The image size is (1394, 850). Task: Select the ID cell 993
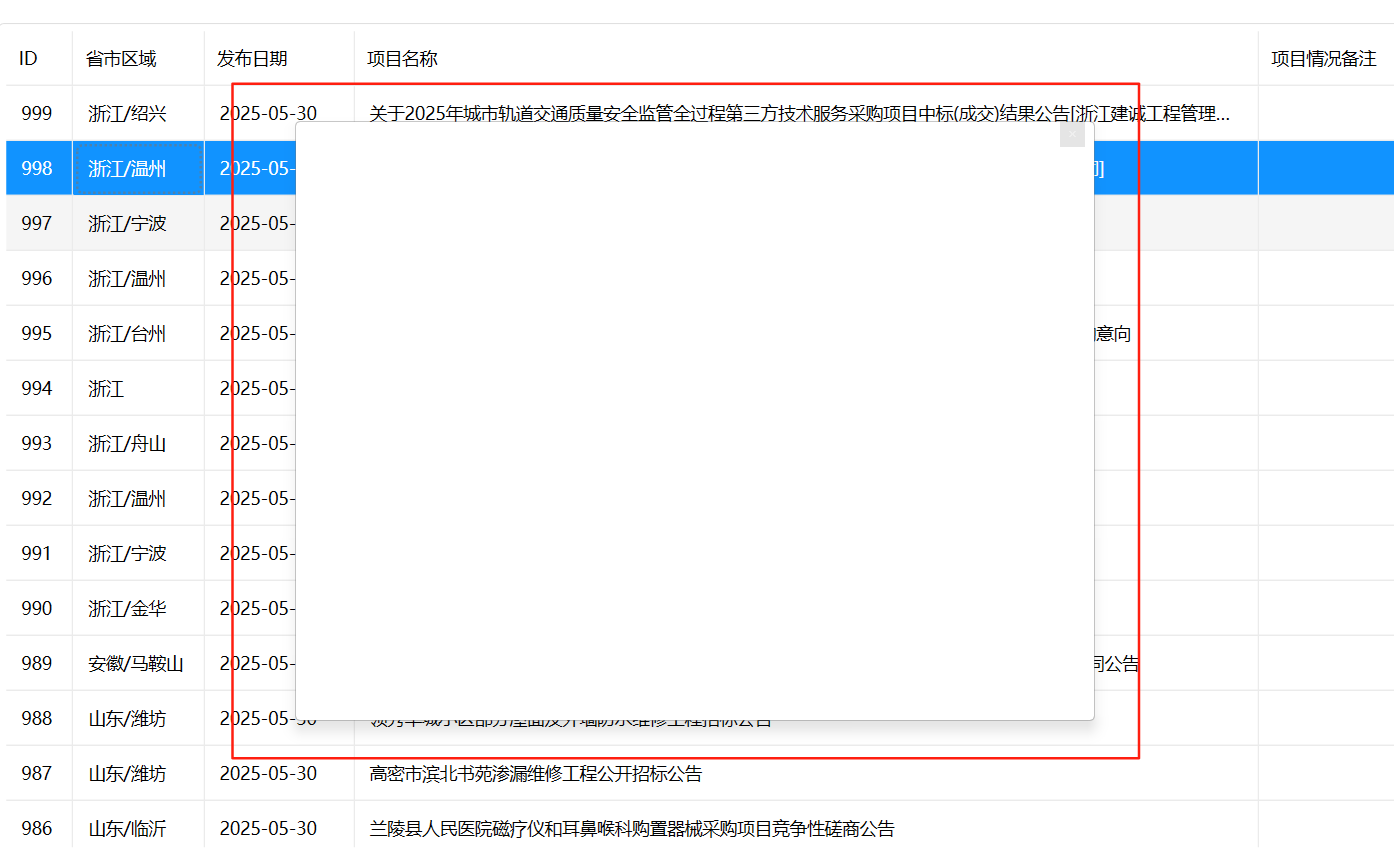[x=37, y=443]
